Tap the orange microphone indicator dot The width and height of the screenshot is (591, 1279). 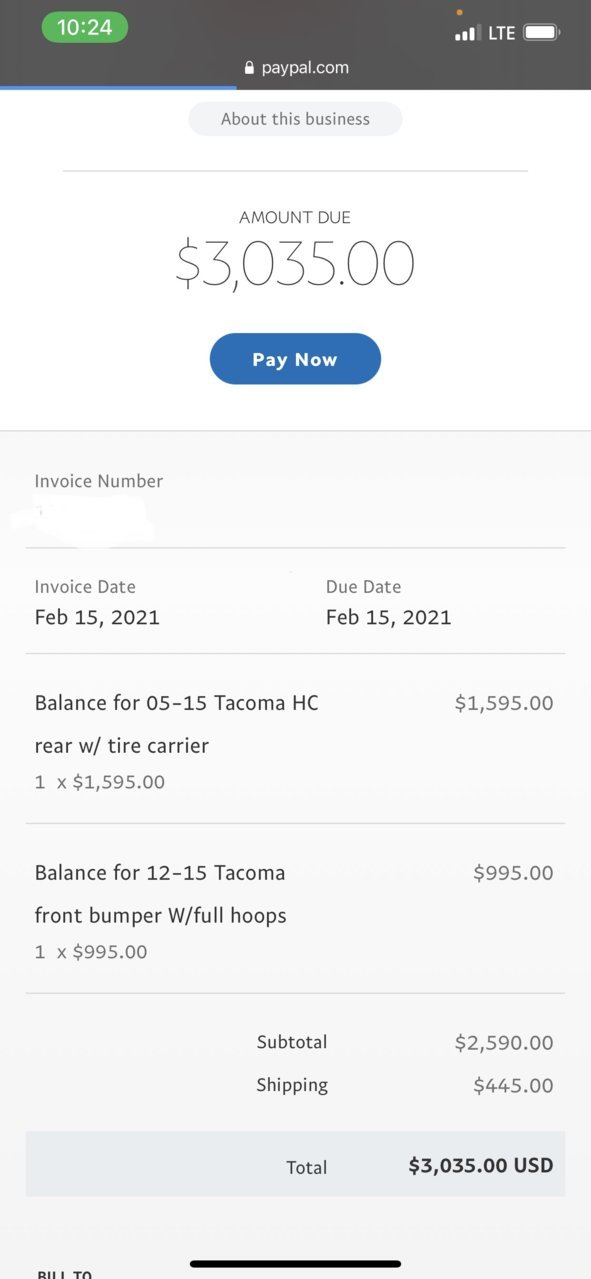tap(459, 12)
